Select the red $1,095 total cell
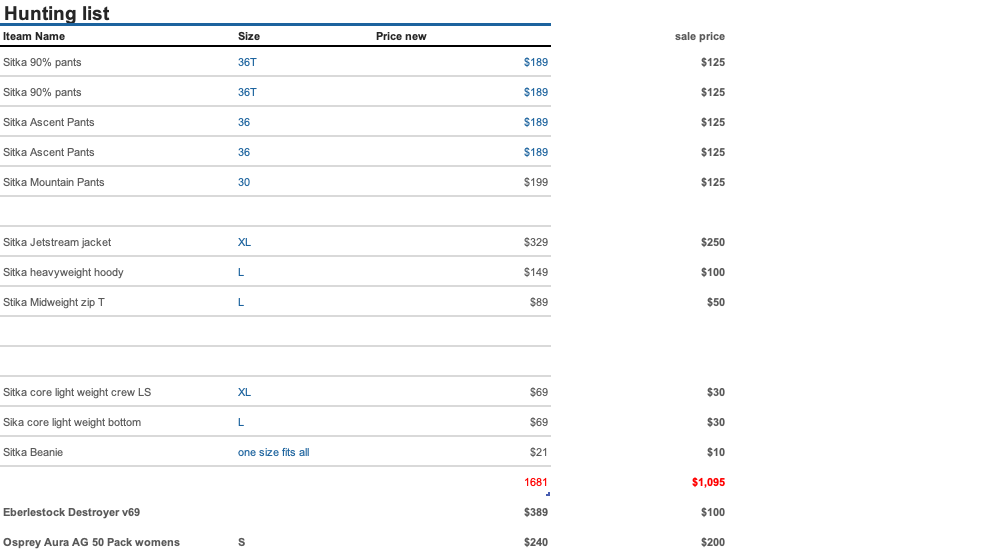993x557 pixels. coord(708,482)
